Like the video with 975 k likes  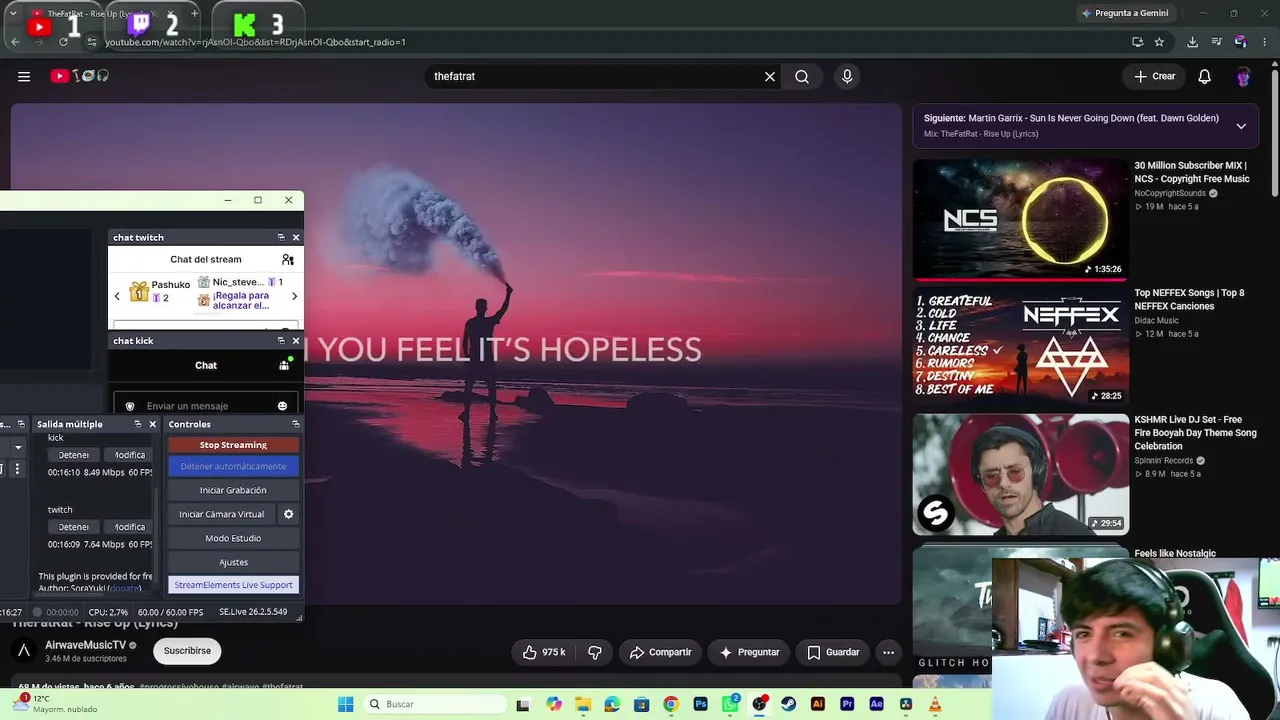[x=543, y=652]
